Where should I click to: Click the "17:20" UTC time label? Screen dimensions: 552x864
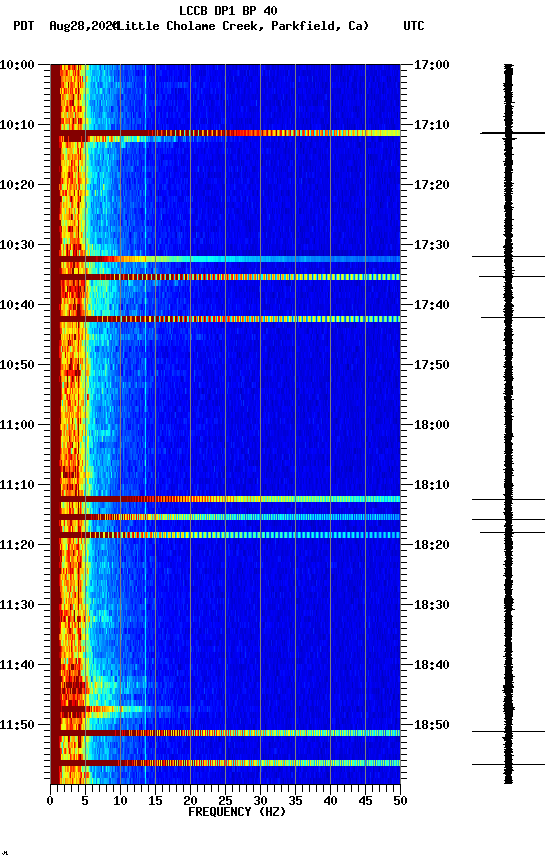point(431,185)
